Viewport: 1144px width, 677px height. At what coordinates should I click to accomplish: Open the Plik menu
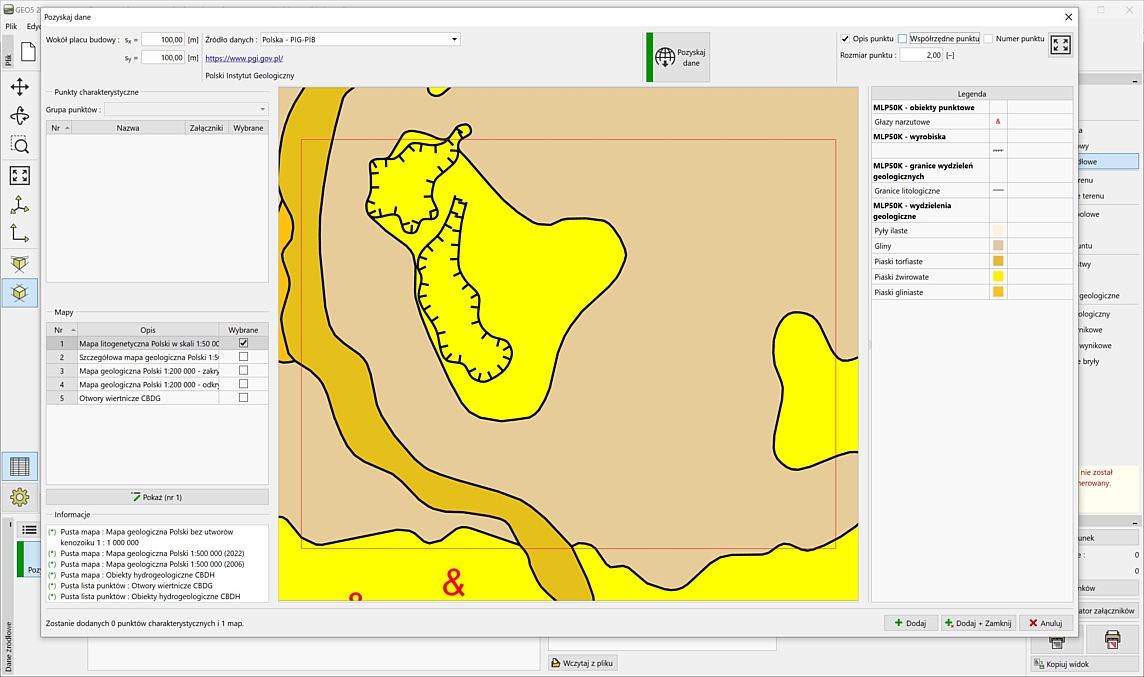(11, 26)
